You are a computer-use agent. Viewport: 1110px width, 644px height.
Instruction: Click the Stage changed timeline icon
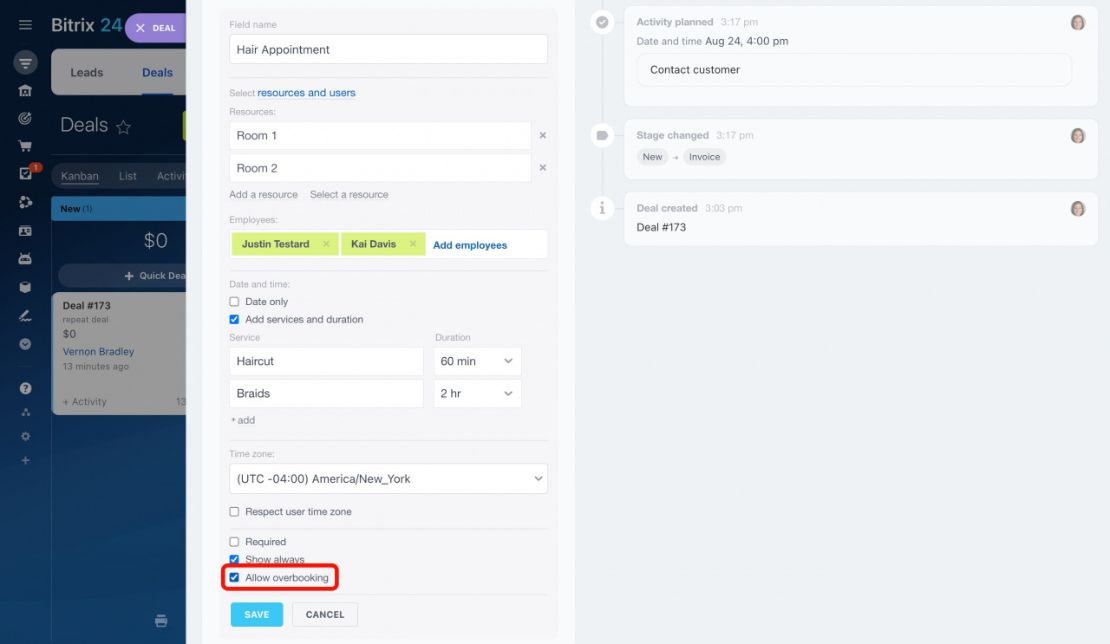[602, 135]
